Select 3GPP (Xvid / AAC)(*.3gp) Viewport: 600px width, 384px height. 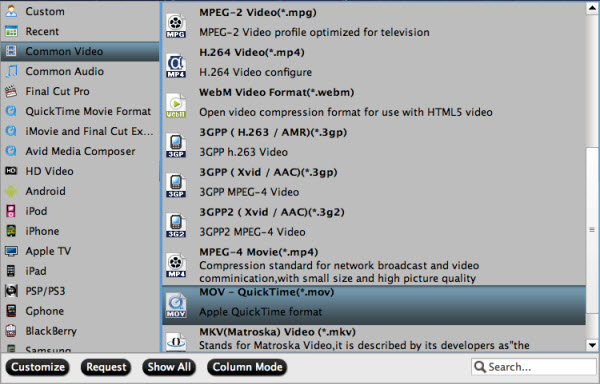373,182
